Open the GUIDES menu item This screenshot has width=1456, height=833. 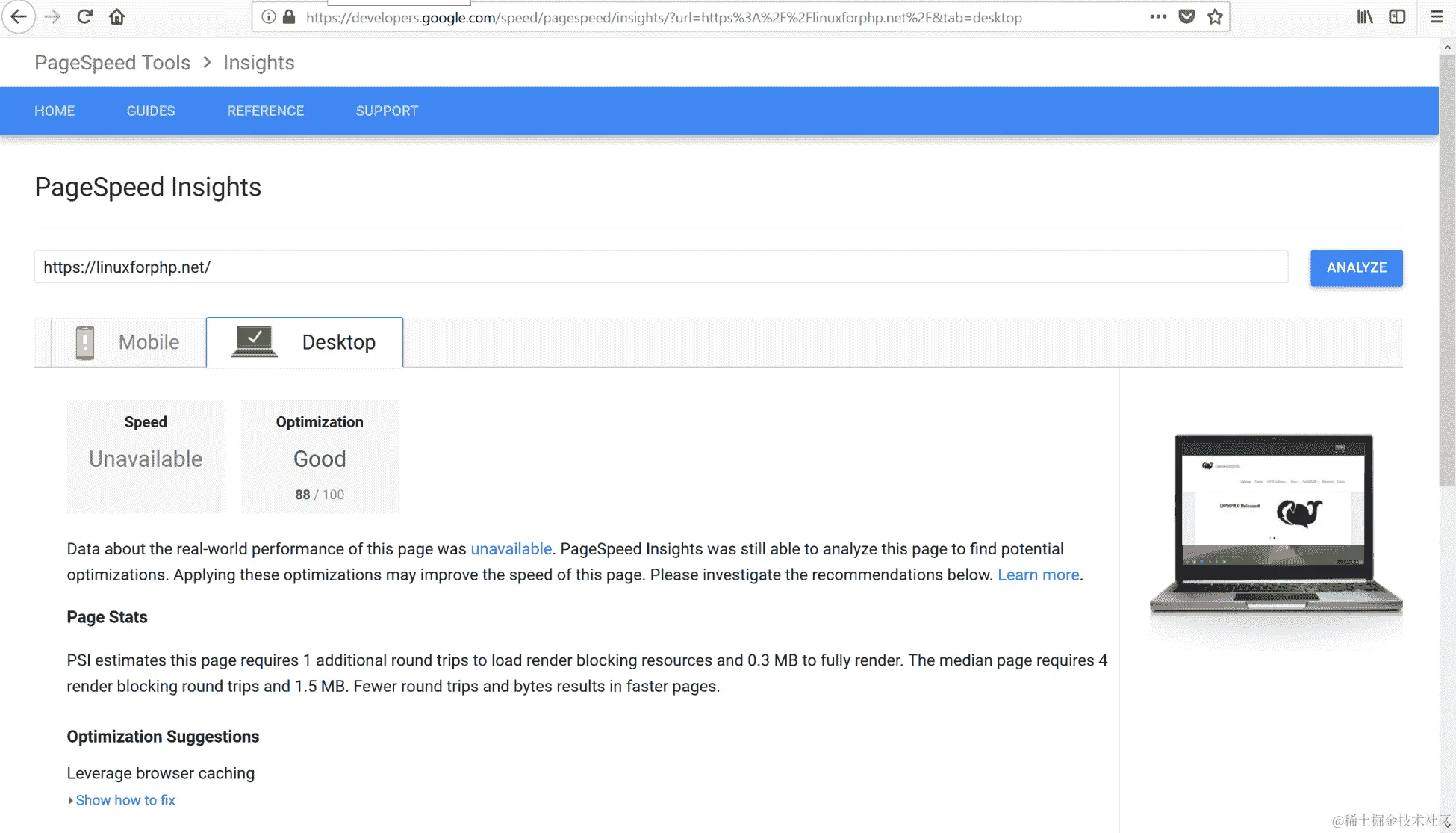point(151,111)
